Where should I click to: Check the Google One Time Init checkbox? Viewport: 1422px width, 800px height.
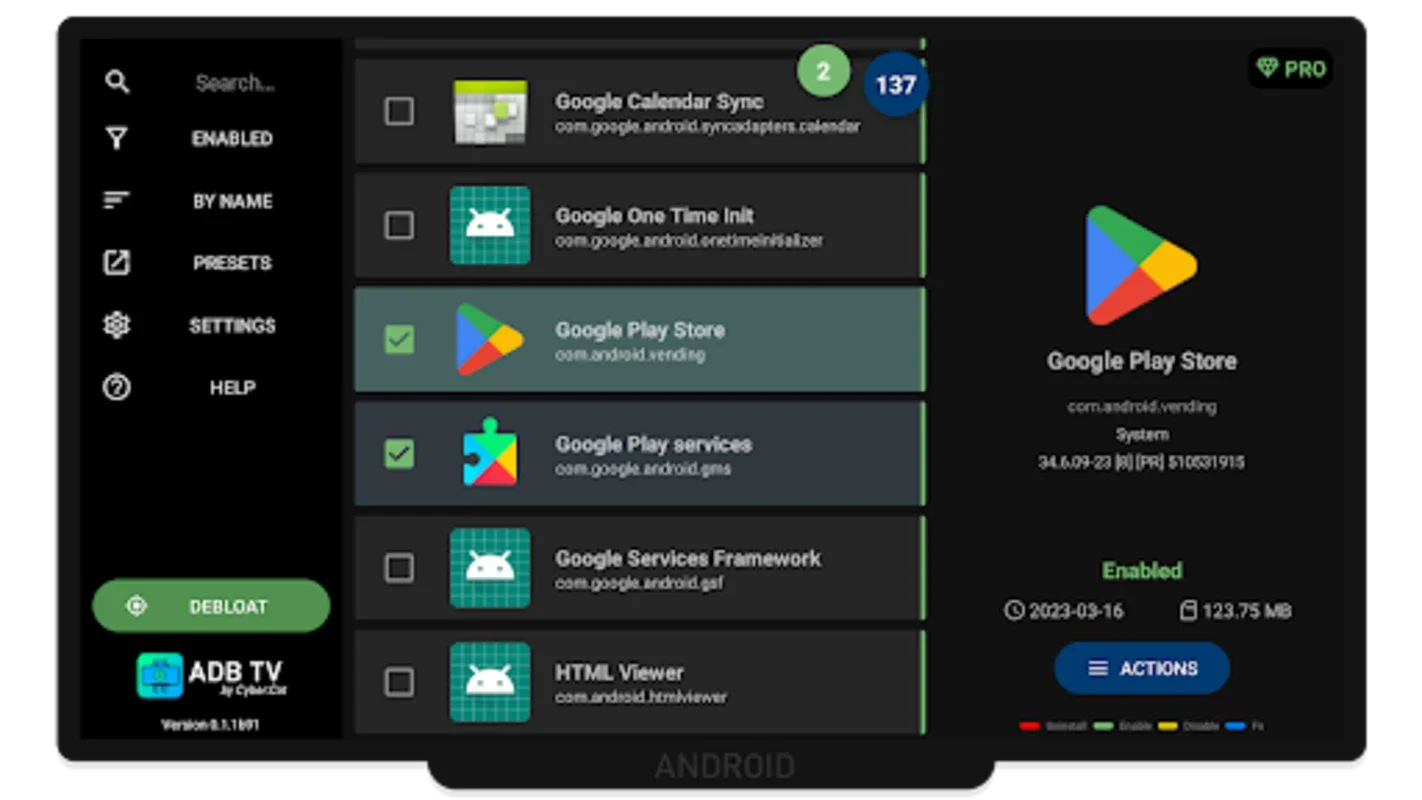tap(399, 225)
